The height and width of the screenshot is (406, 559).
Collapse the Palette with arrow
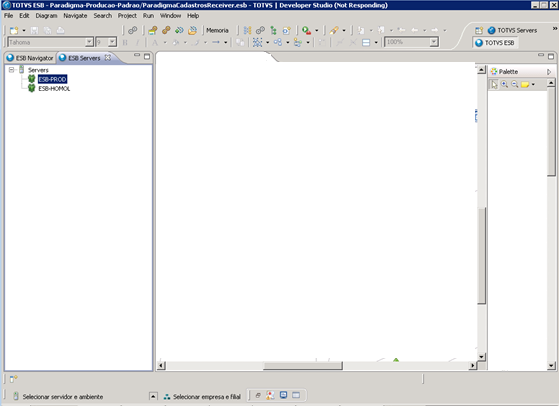click(x=549, y=72)
